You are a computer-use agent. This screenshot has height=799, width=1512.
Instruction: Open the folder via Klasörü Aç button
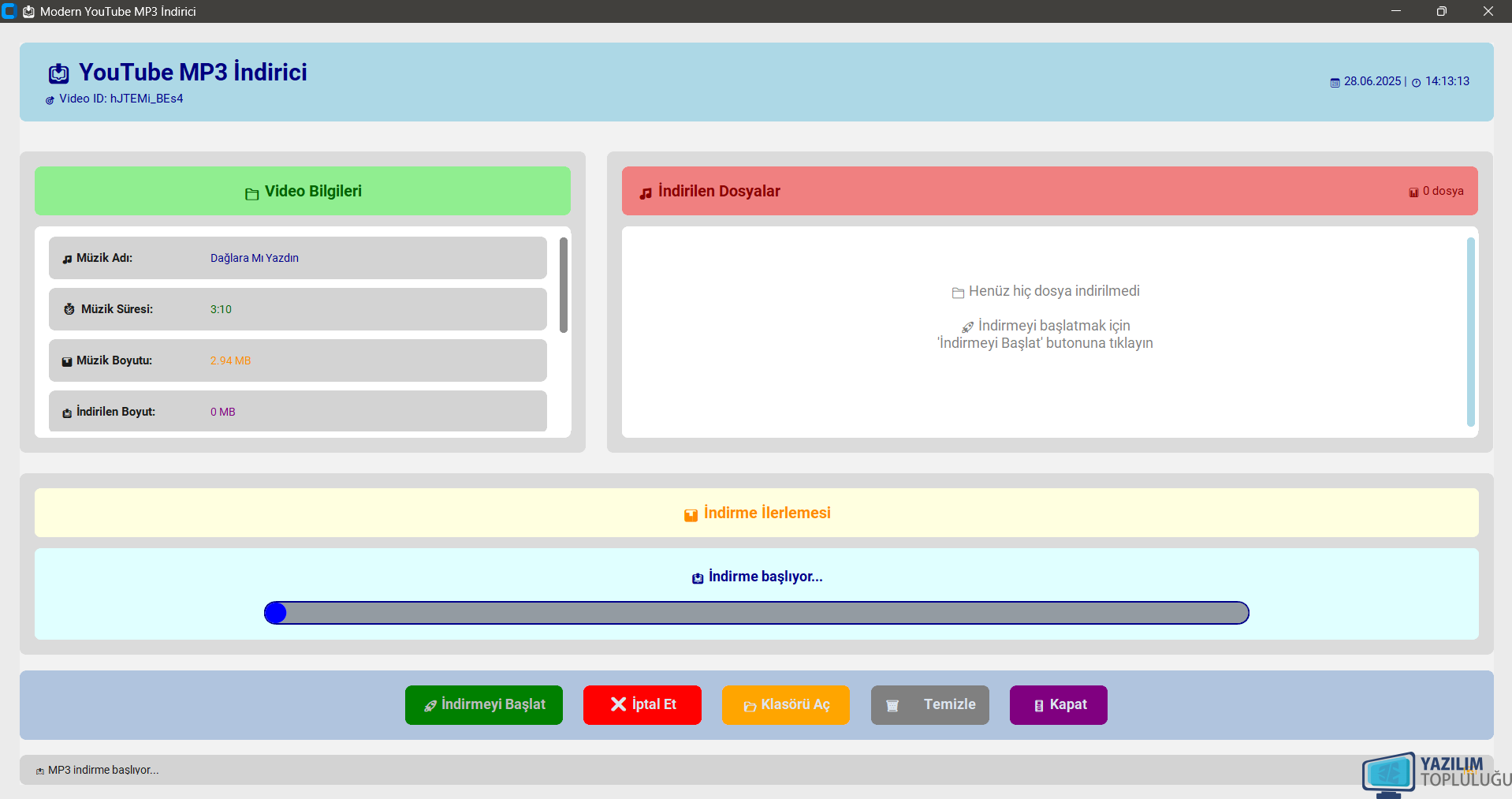(786, 705)
